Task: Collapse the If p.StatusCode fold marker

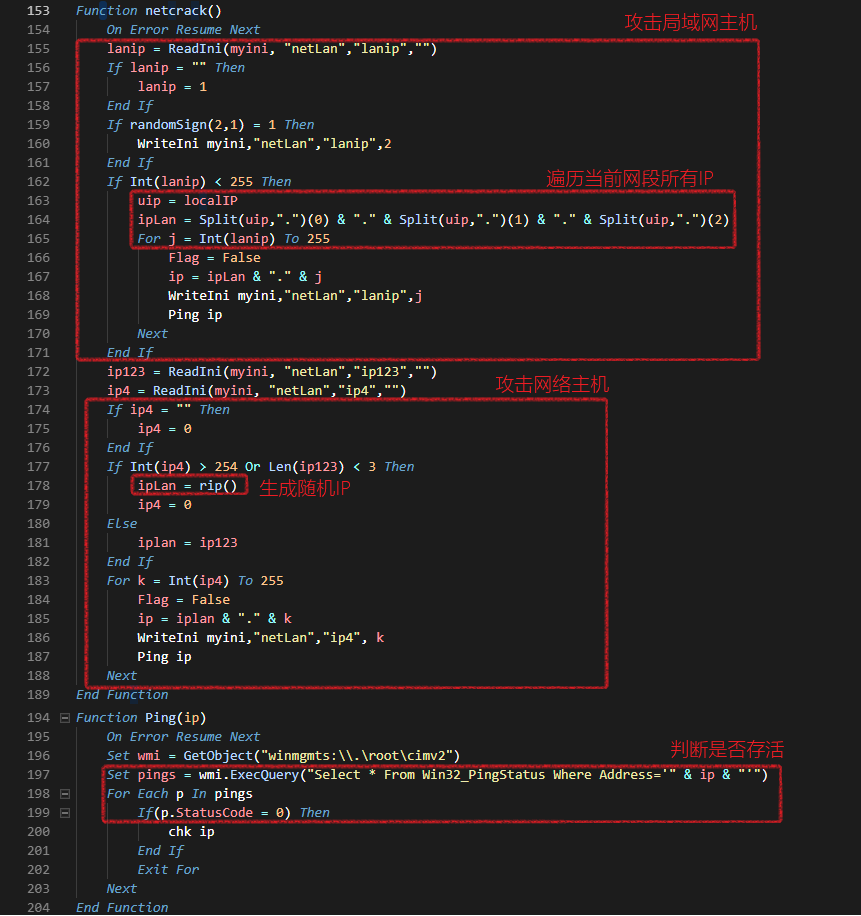Action: point(65,813)
